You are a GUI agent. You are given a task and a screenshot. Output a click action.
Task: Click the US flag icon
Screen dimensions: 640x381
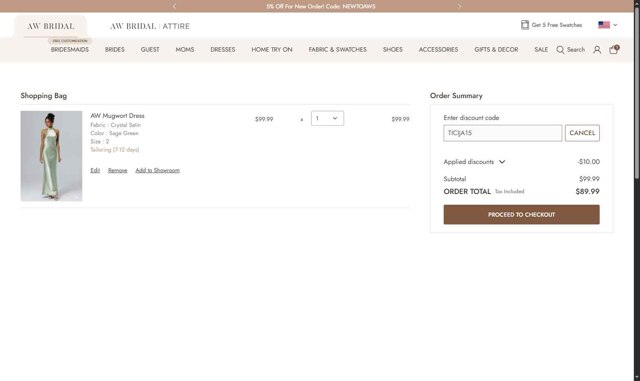click(x=604, y=25)
